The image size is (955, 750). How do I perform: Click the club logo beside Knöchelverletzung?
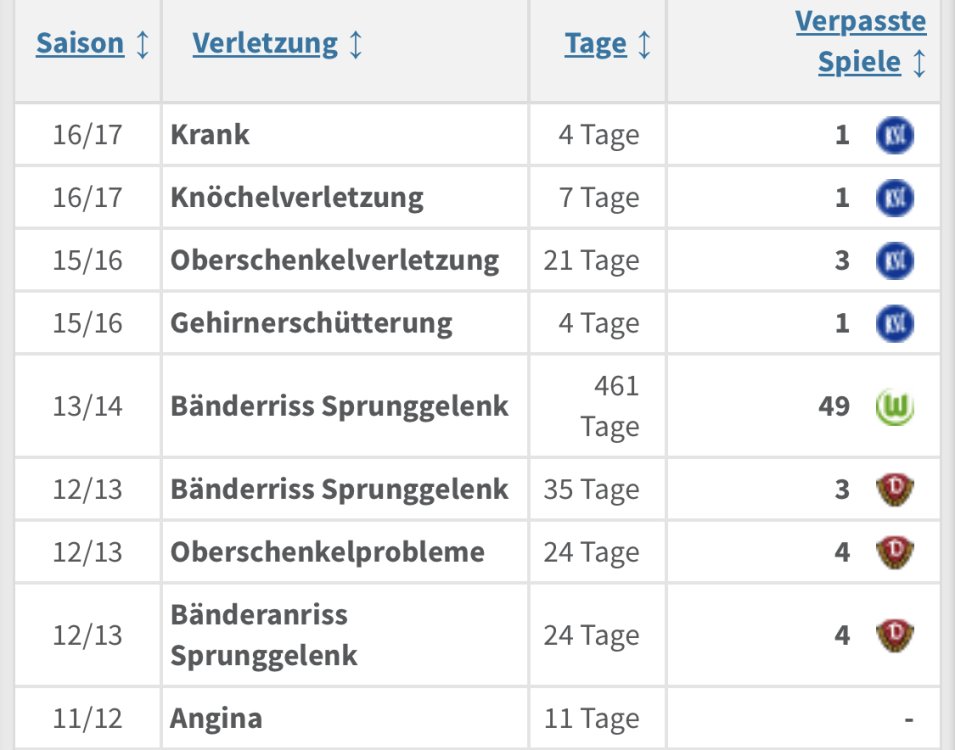894,198
